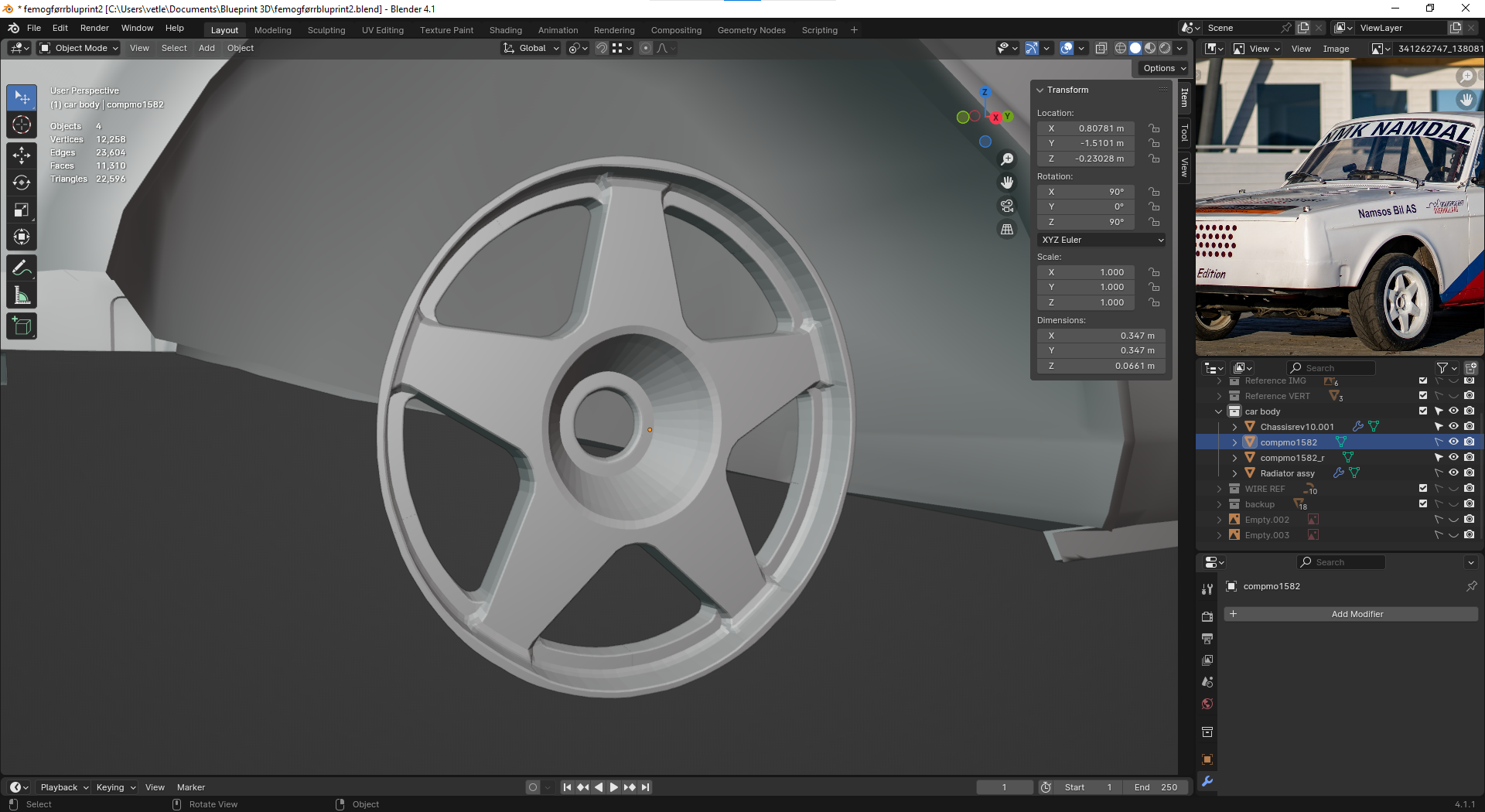
Task: Click the outliner Search field
Action: click(1331, 368)
